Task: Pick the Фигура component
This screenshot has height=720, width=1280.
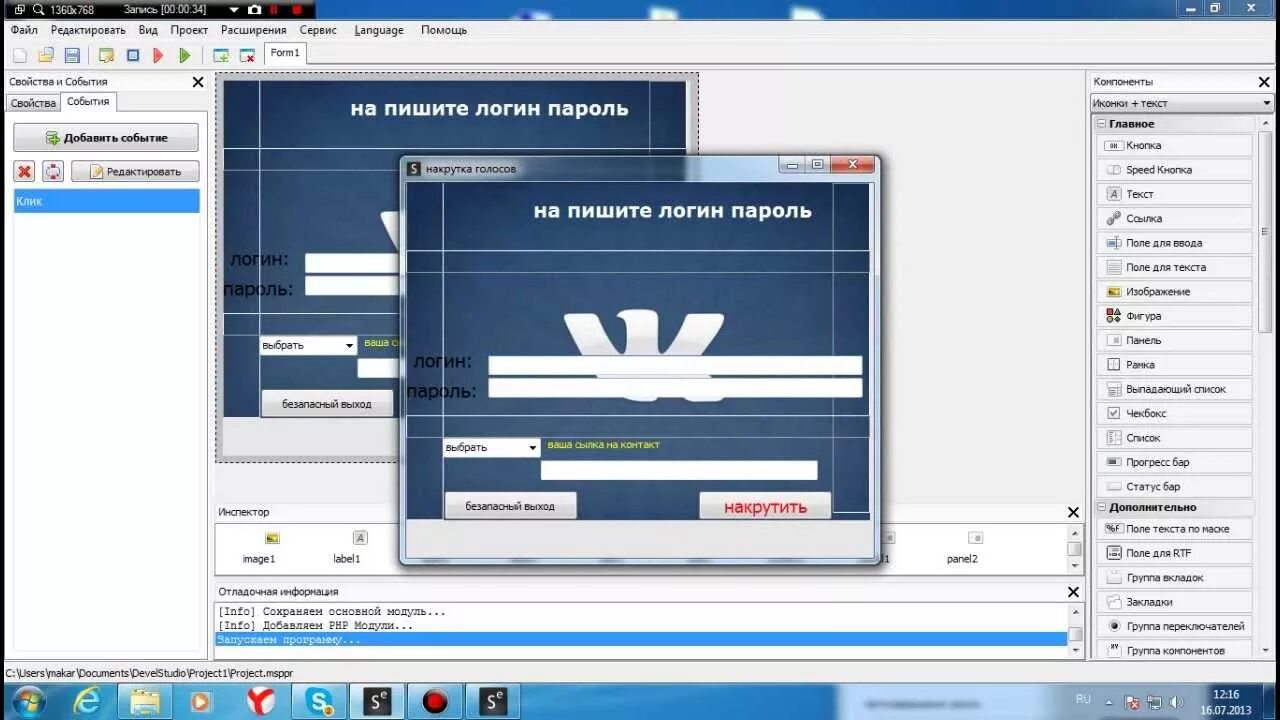Action: click(1175, 316)
